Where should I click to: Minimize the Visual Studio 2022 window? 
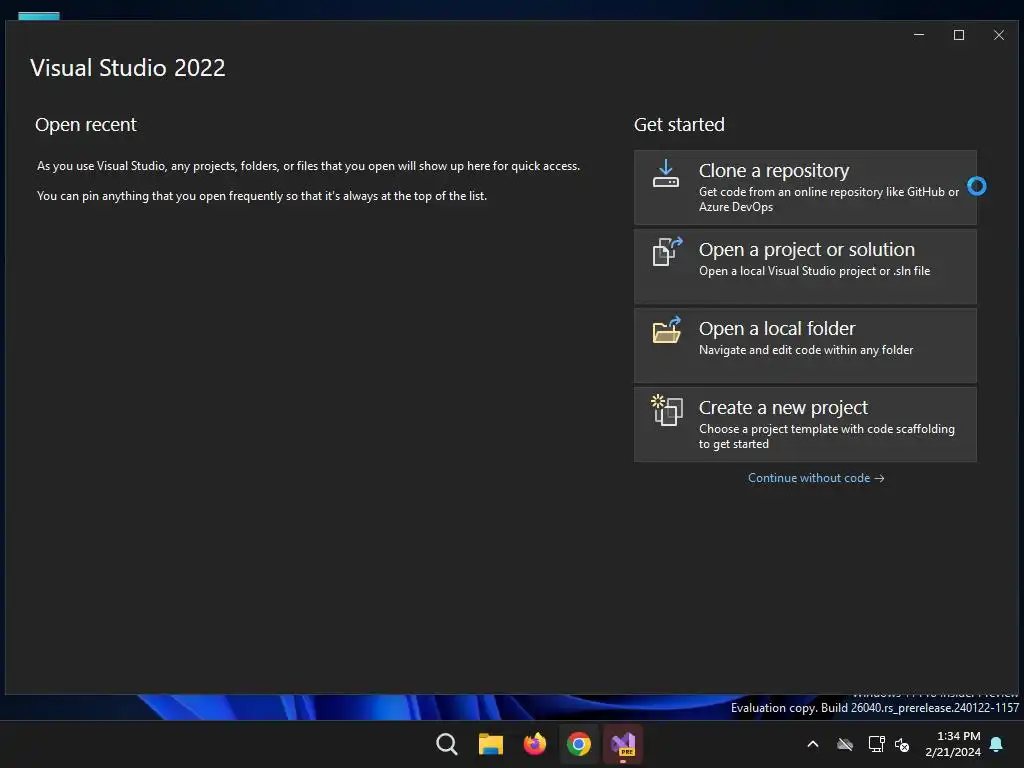pos(919,35)
